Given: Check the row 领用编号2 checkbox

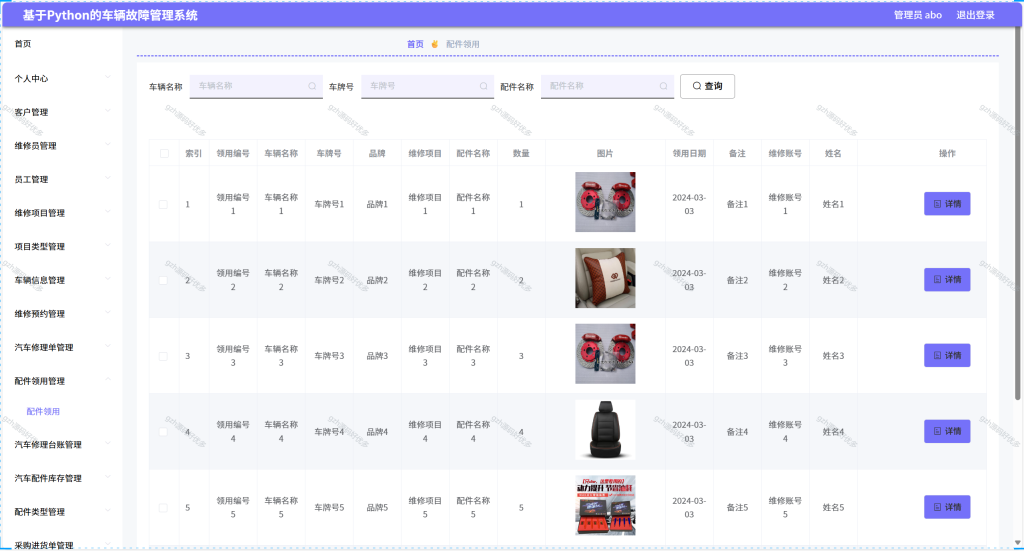Looking at the screenshot, I should pos(163,280).
